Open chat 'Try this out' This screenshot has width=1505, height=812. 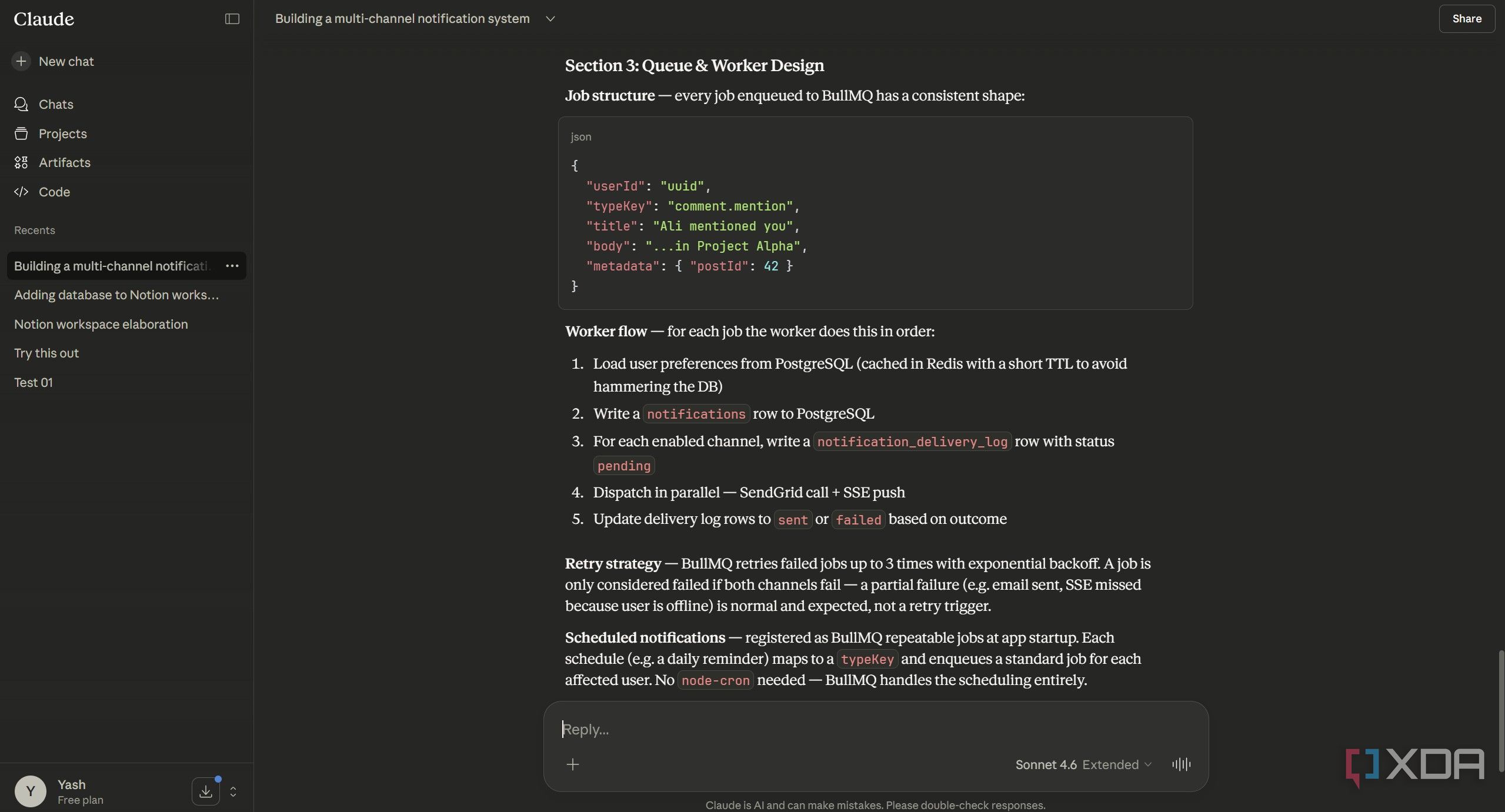pyautogui.click(x=46, y=353)
